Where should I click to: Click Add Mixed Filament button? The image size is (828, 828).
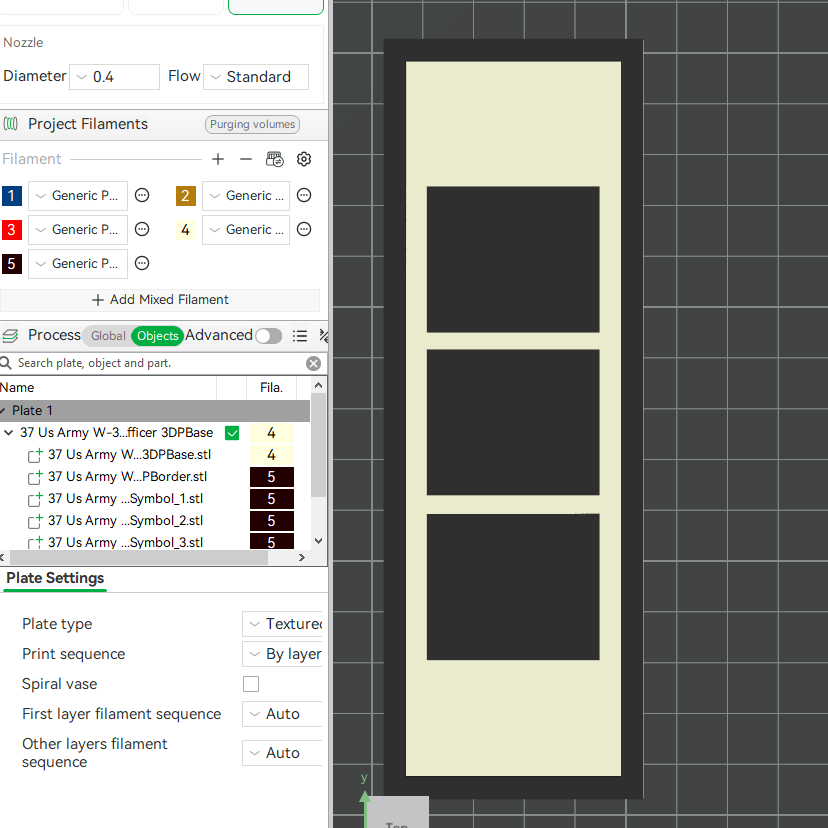pos(160,300)
